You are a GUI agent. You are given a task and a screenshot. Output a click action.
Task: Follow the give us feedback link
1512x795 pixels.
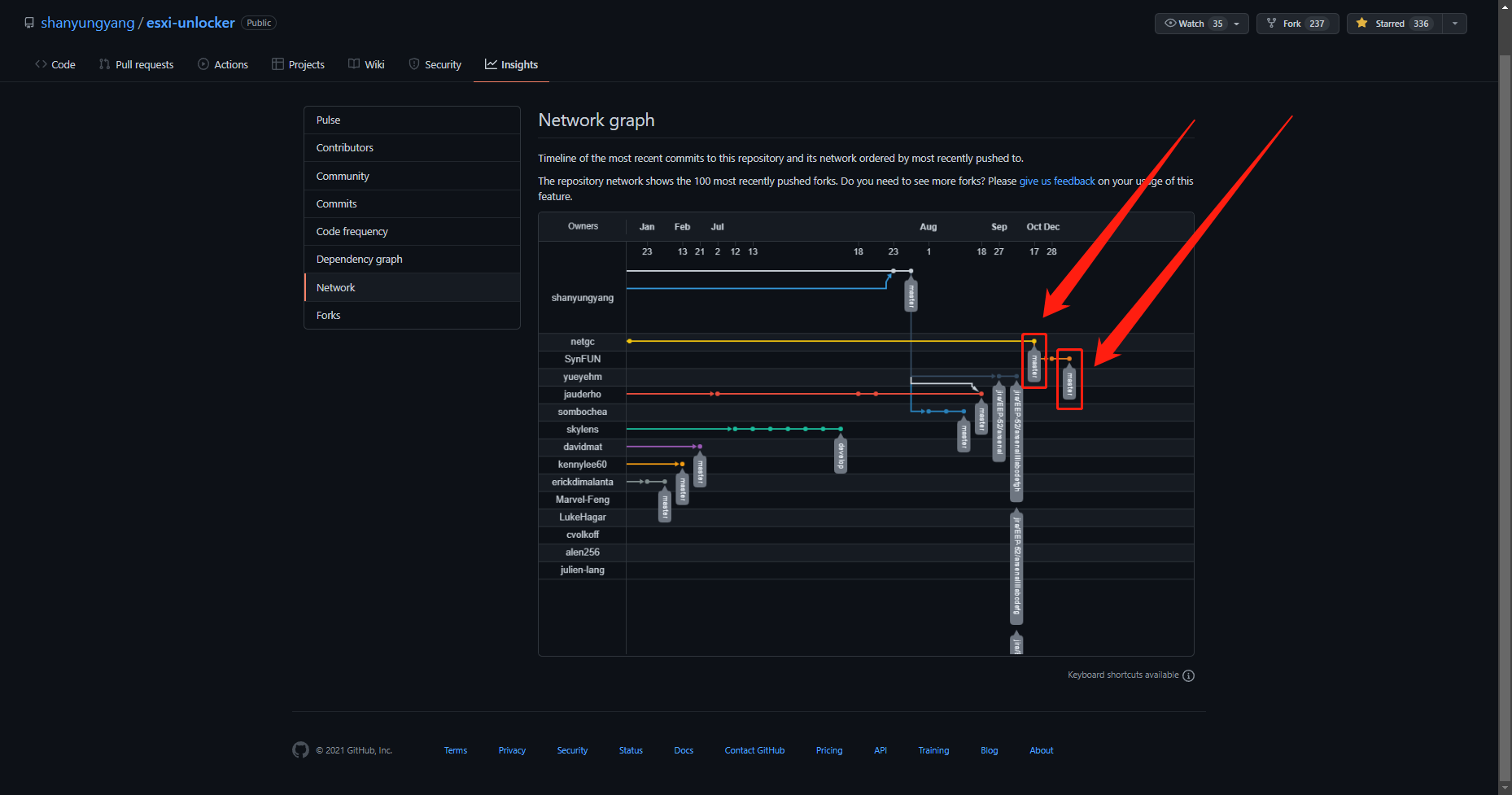[1057, 181]
